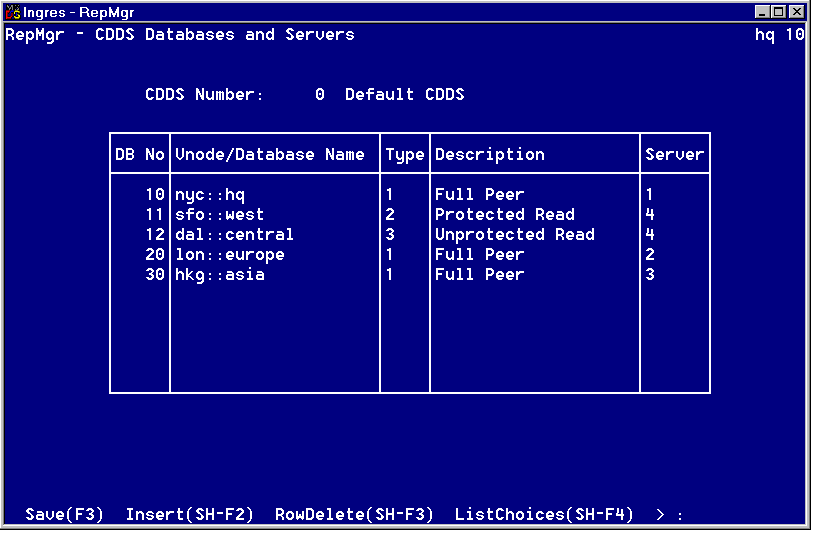Minimize the Ingres RepMgr window
Image resolution: width=814 pixels, height=535 pixels.
click(763, 12)
